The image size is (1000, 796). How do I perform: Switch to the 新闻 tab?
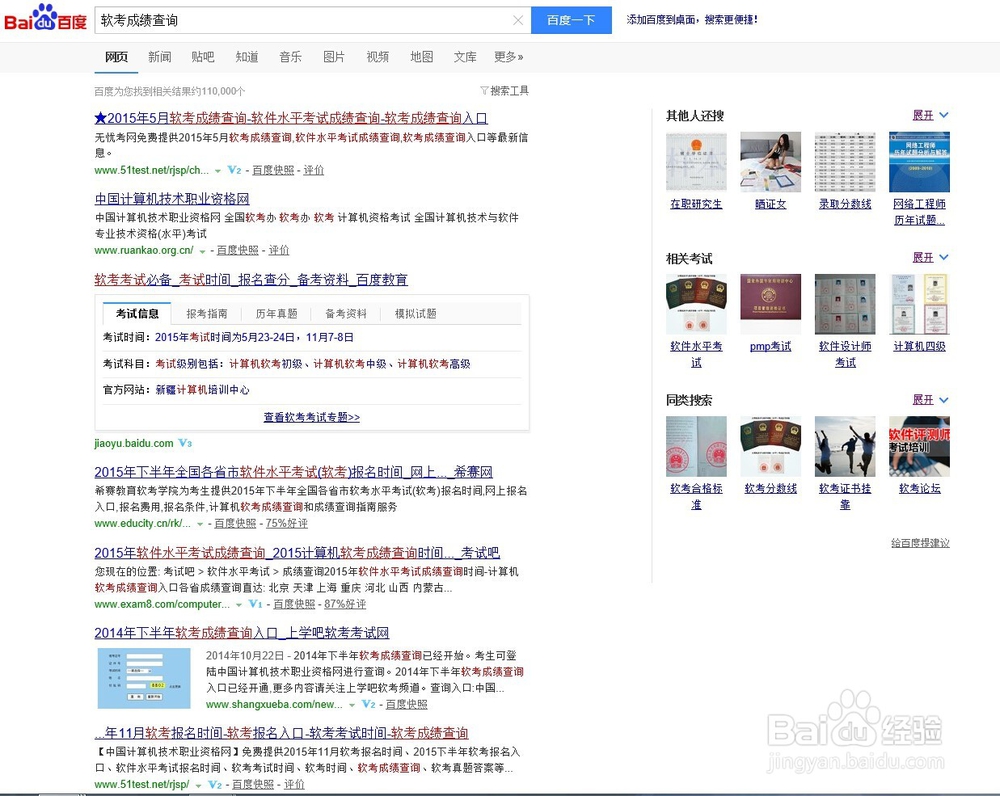click(159, 57)
